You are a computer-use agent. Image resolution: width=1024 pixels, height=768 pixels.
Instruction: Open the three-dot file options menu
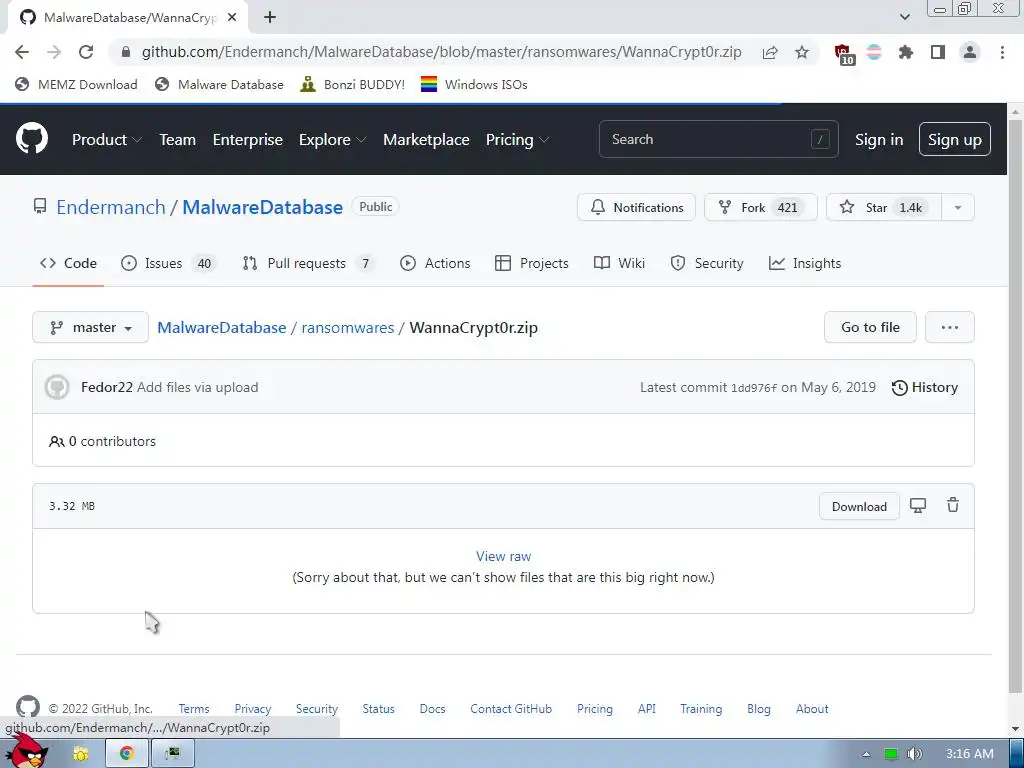pyautogui.click(x=950, y=327)
